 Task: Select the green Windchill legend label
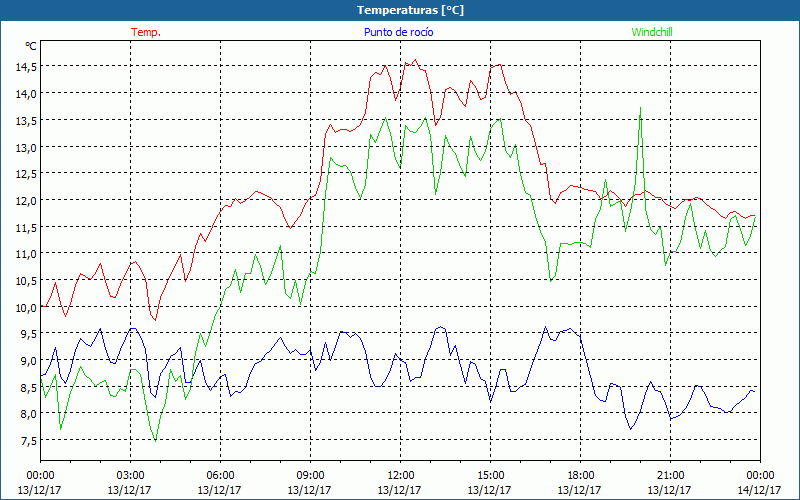point(652,32)
